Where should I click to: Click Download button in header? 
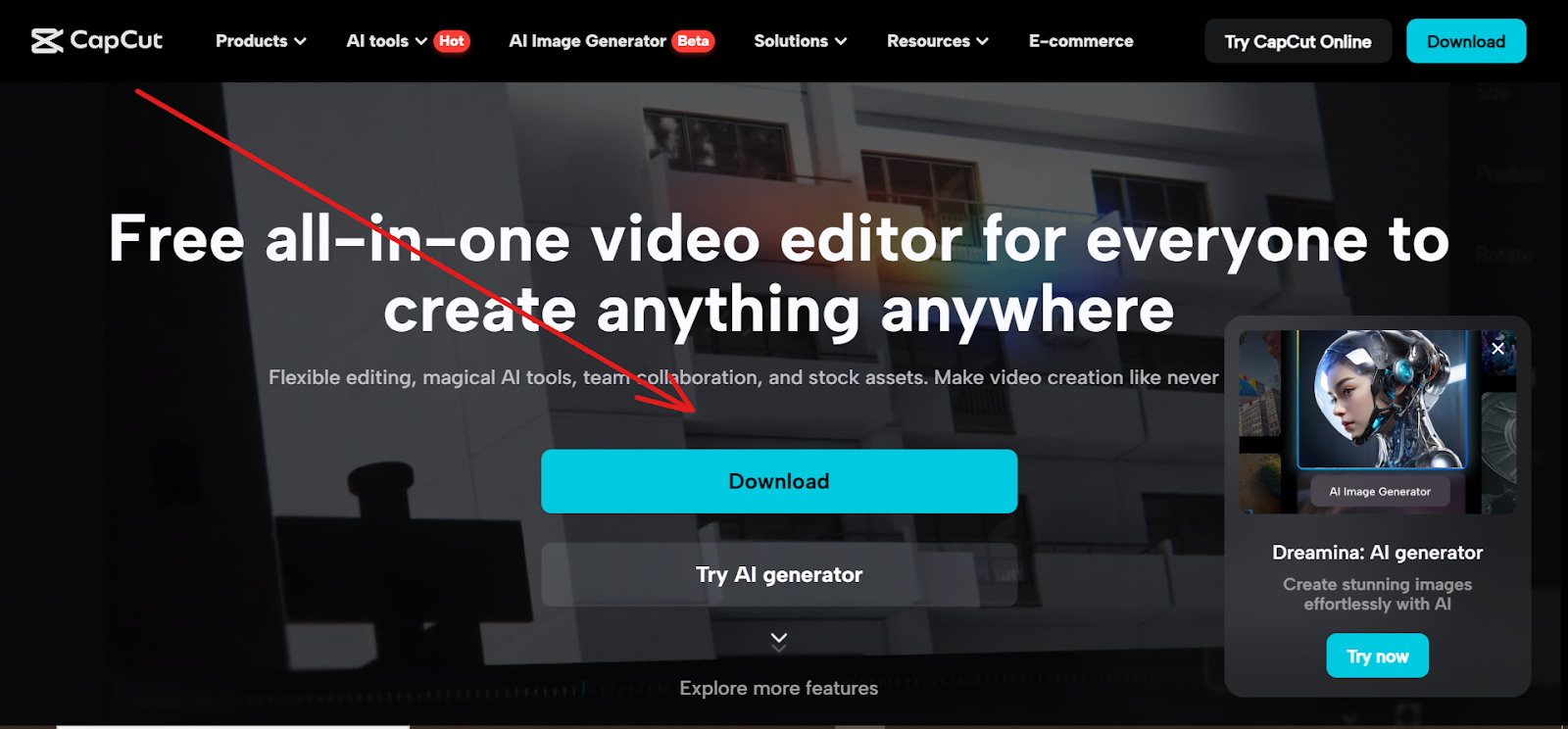[1466, 41]
